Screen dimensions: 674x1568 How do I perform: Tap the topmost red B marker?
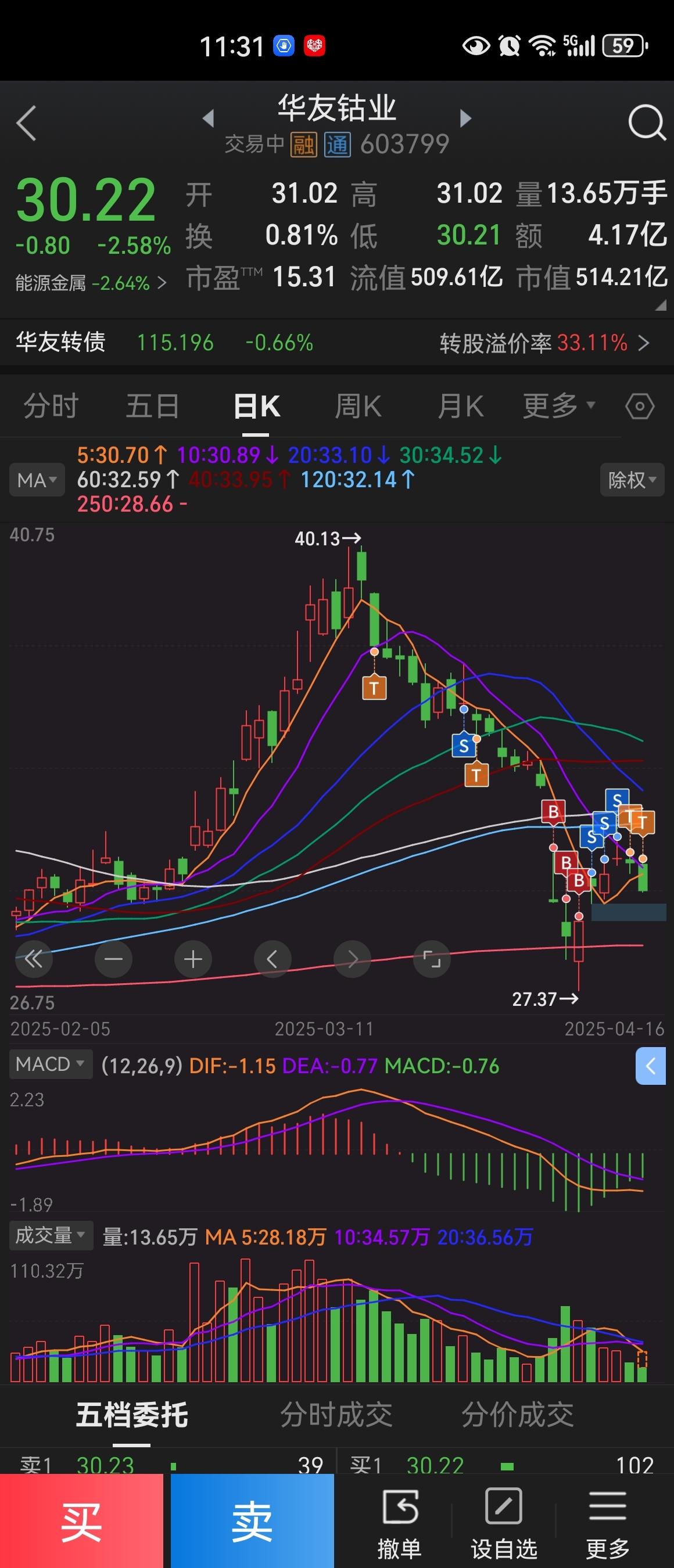point(554,811)
